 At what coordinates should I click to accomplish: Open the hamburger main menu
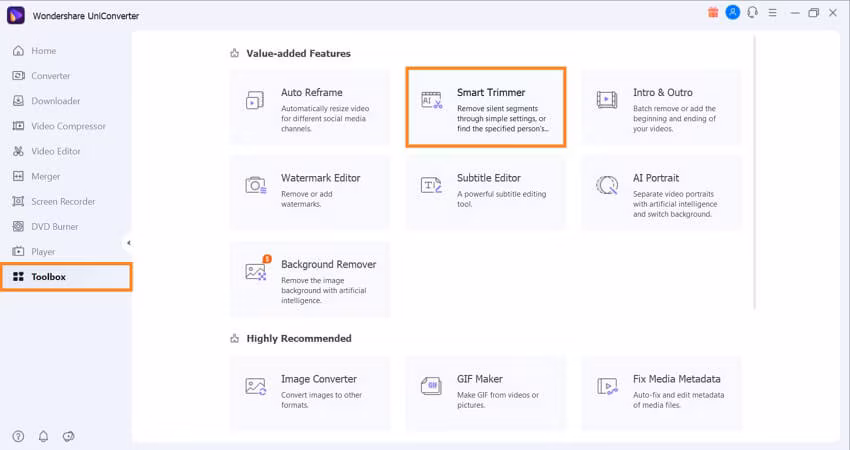(x=772, y=12)
